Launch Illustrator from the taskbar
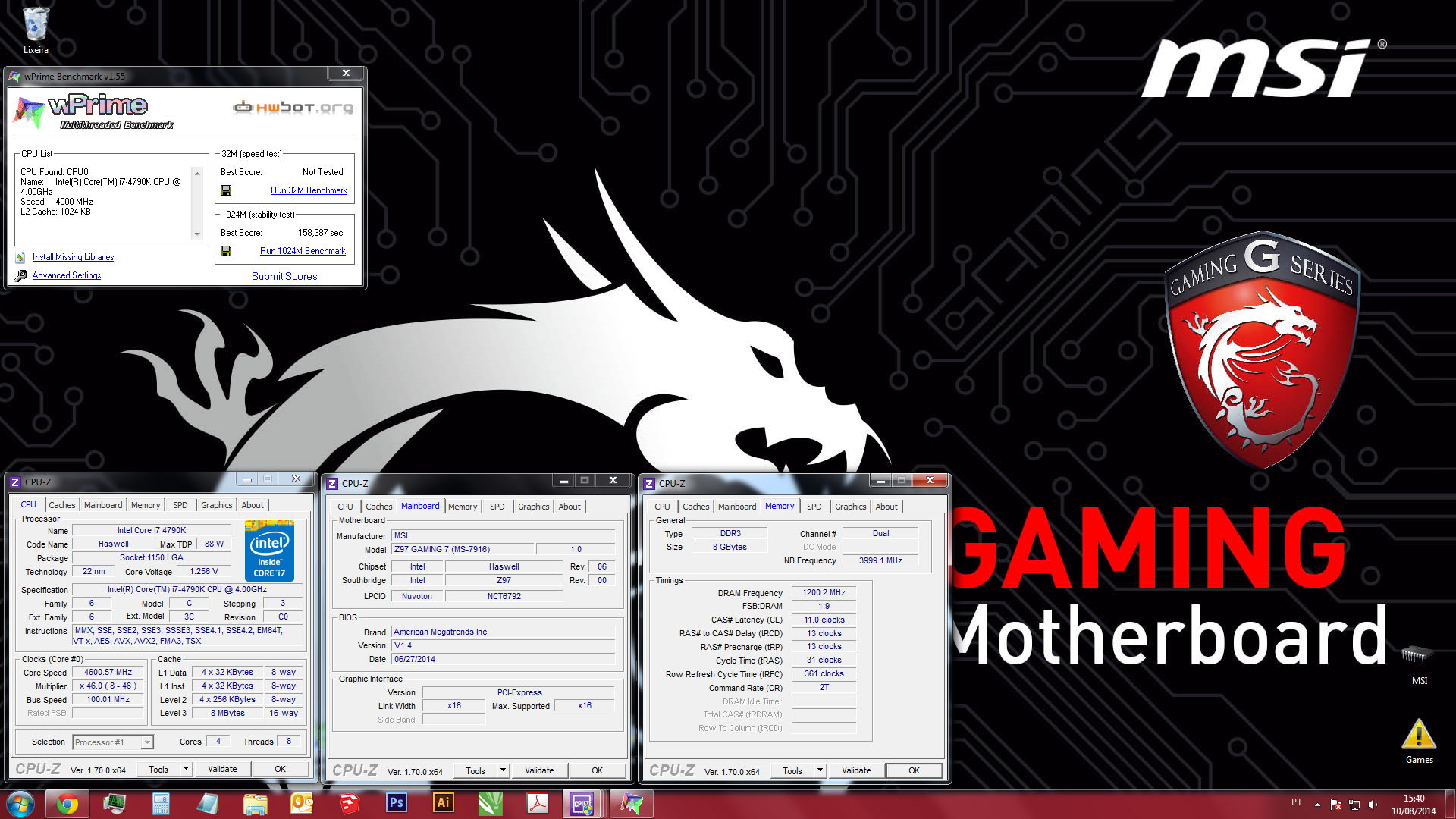Image resolution: width=1456 pixels, height=819 pixels. pos(444,803)
